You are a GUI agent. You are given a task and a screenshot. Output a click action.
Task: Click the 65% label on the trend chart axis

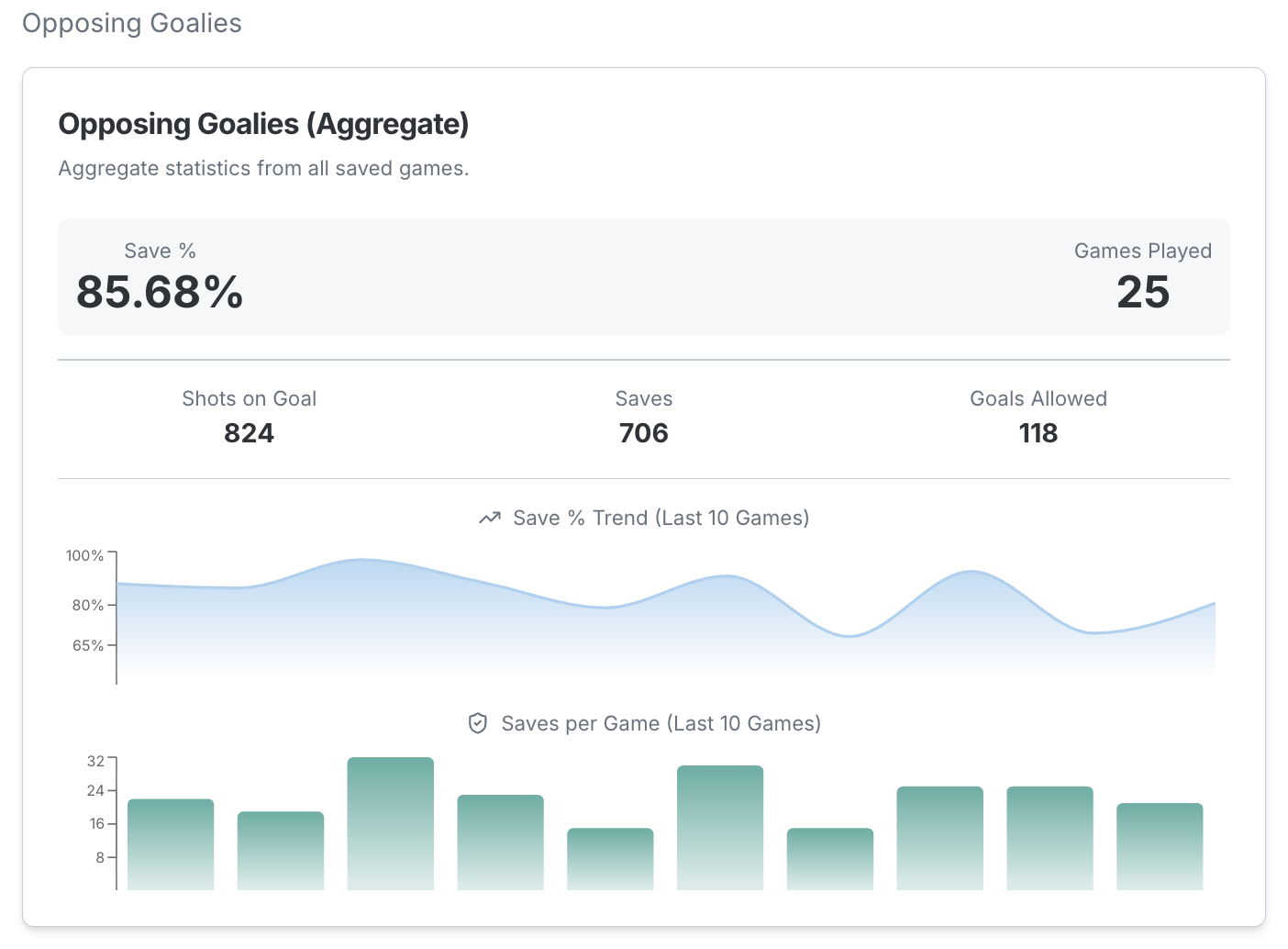coord(88,646)
